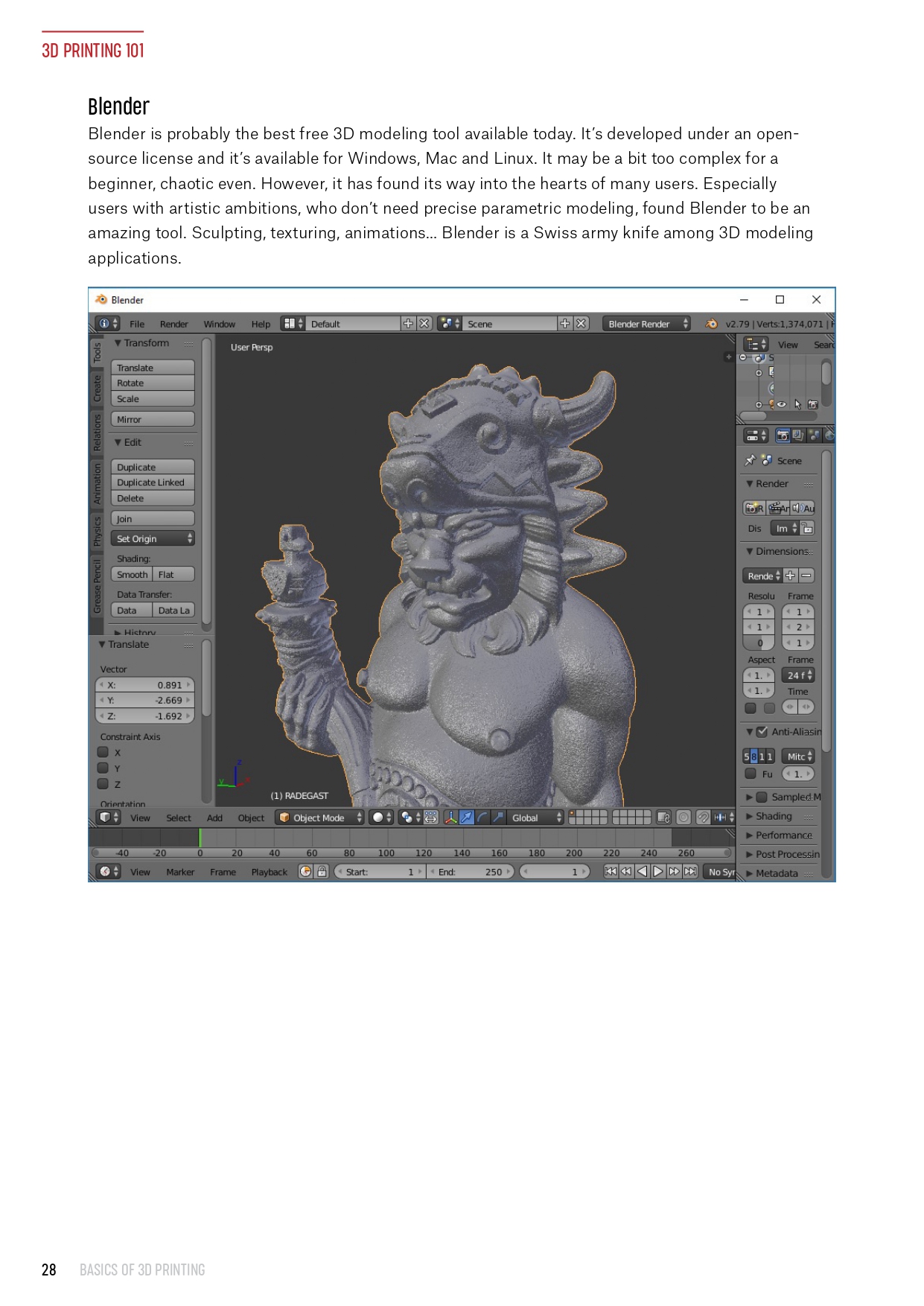Click the Render Animation clapperboard button
The height and width of the screenshot is (1306, 924).
[x=778, y=508]
